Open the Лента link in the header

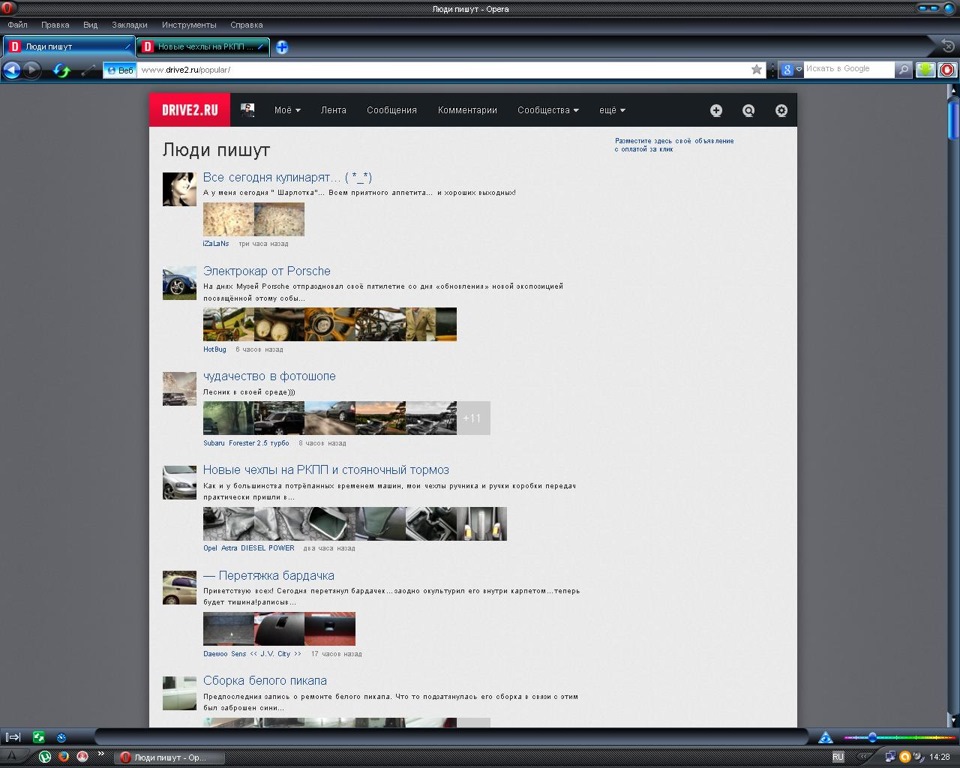pyautogui.click(x=334, y=110)
